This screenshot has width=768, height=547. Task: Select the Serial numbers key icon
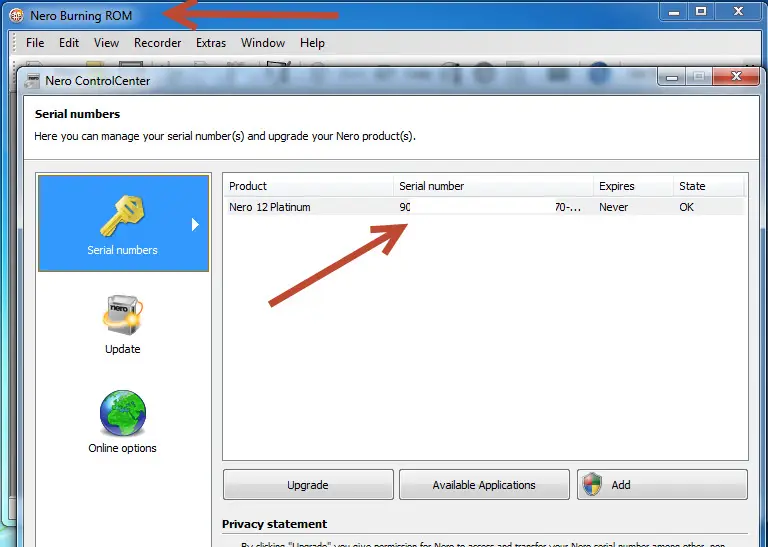(122, 216)
